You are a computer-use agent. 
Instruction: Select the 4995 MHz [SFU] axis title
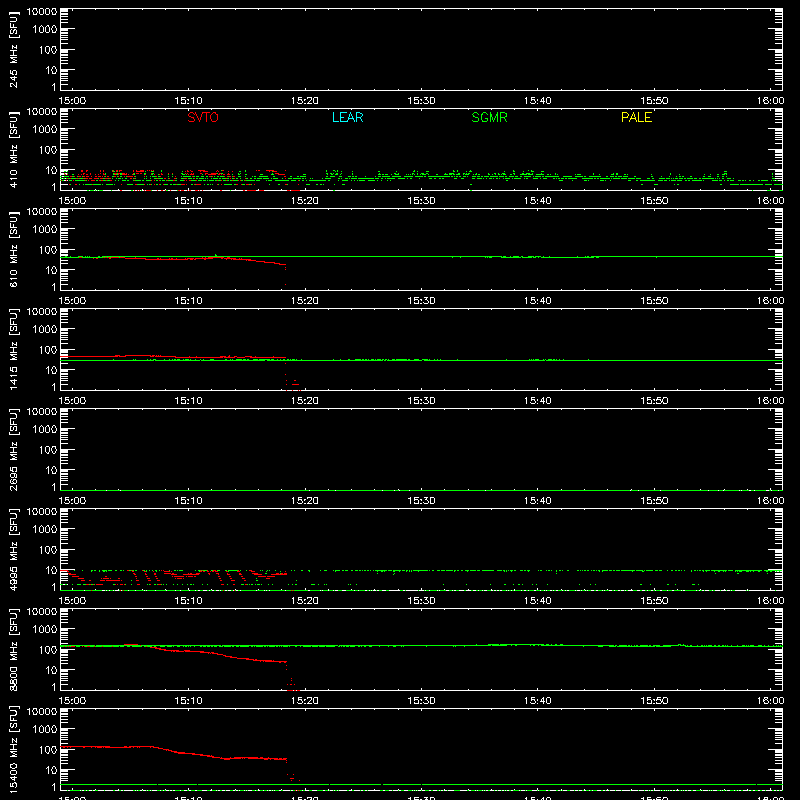pos(13,549)
